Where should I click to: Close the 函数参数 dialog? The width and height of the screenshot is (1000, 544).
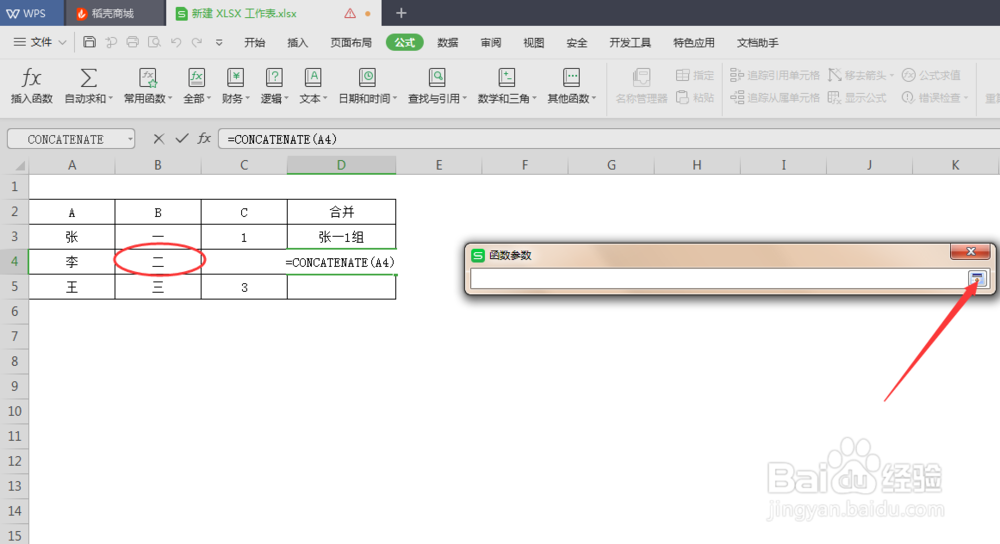click(971, 252)
